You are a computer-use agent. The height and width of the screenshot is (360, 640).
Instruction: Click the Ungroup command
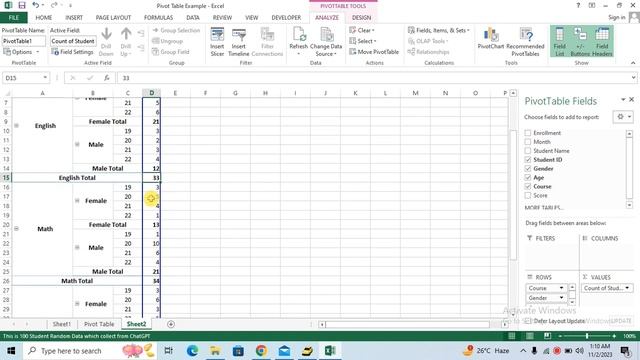[167, 41]
